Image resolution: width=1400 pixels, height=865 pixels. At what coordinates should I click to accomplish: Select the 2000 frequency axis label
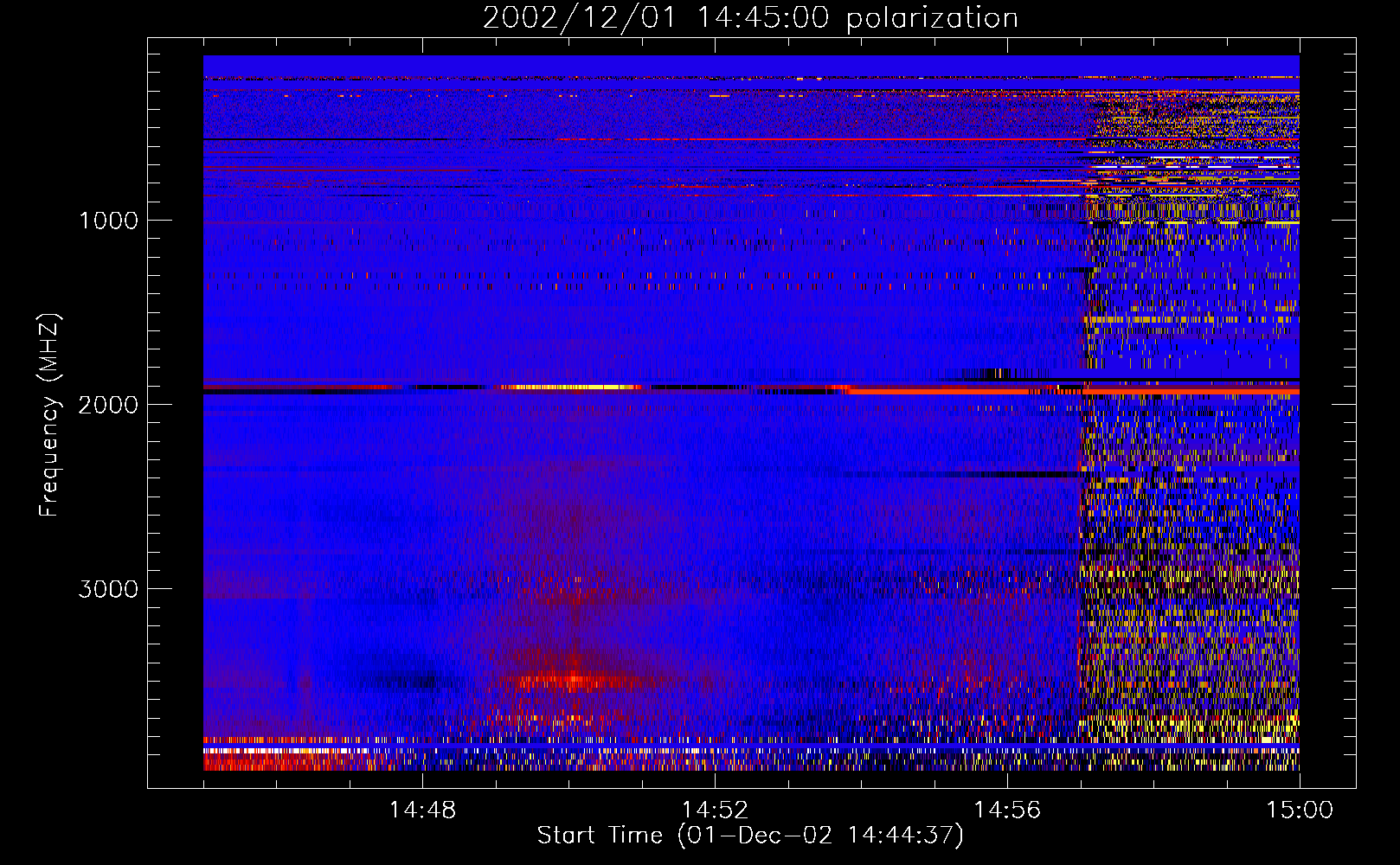pyautogui.click(x=108, y=405)
